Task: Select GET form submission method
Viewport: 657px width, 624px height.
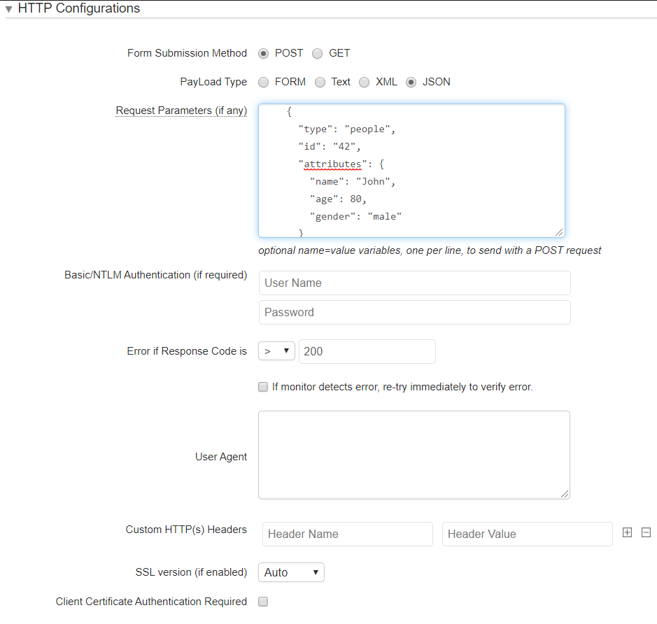Action: click(318, 54)
